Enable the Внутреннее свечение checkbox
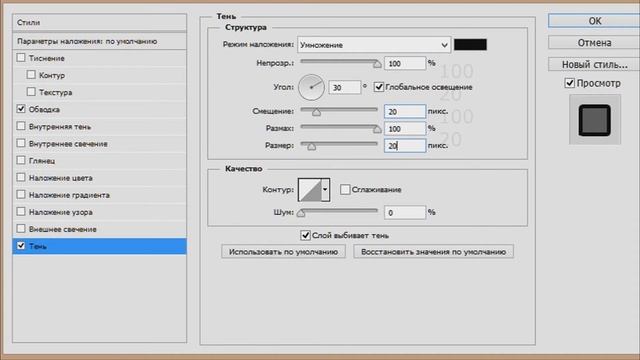Image resolution: width=640 pixels, height=360 pixels. coord(21,143)
